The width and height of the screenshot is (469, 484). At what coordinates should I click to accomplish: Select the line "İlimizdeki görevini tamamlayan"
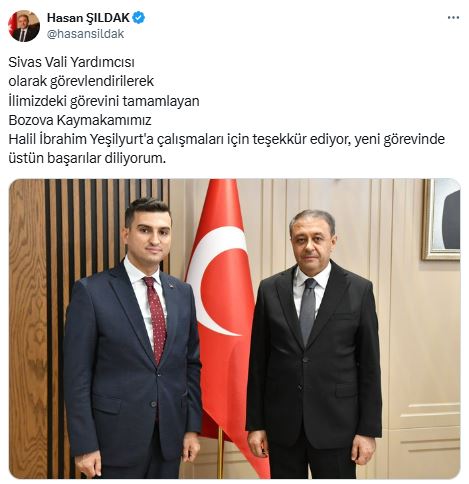104,101
